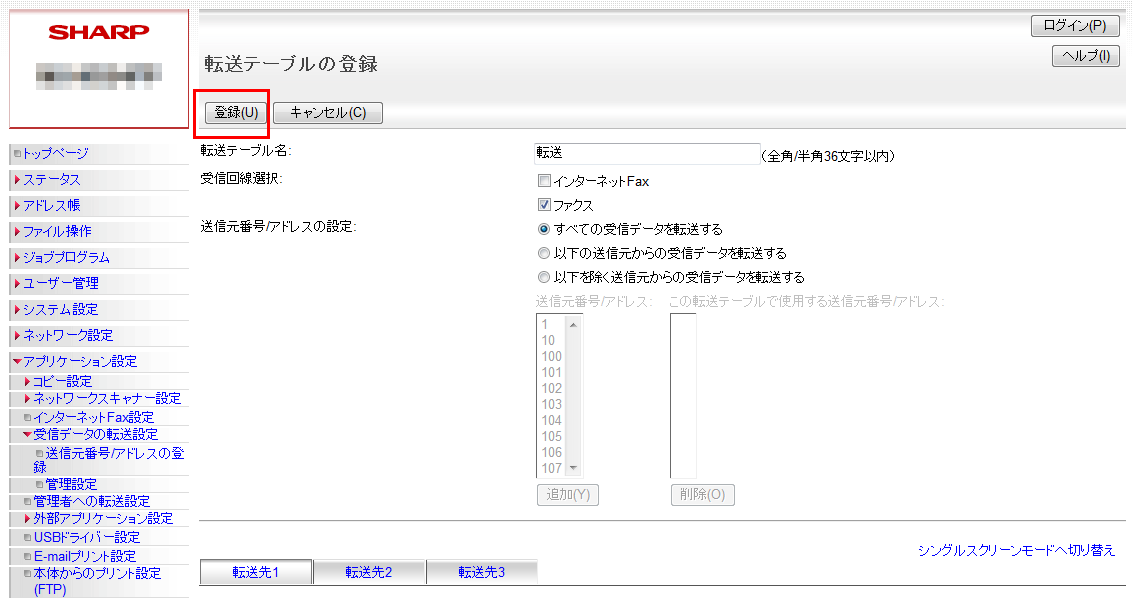This screenshot has height=600, width=1132.
Task: Open help with ヘルプ(I) button
Action: (x=1084, y=57)
